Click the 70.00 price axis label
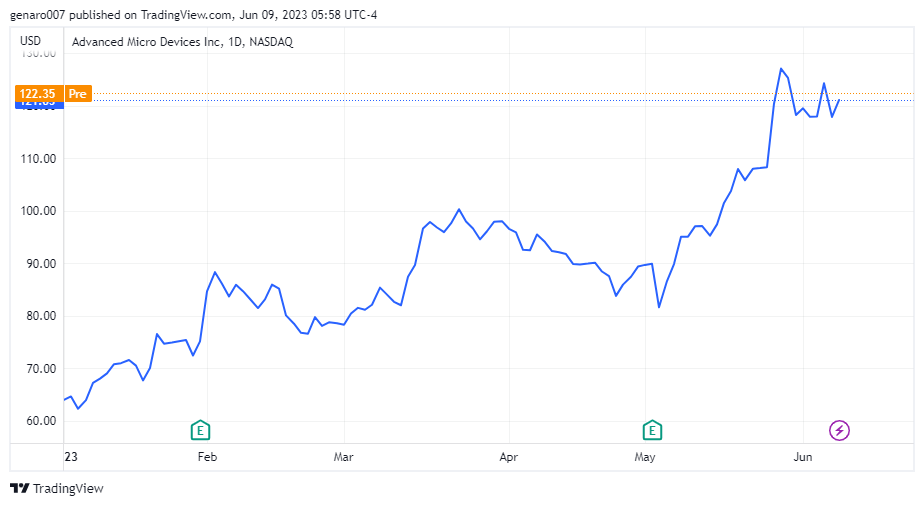 (x=41, y=369)
